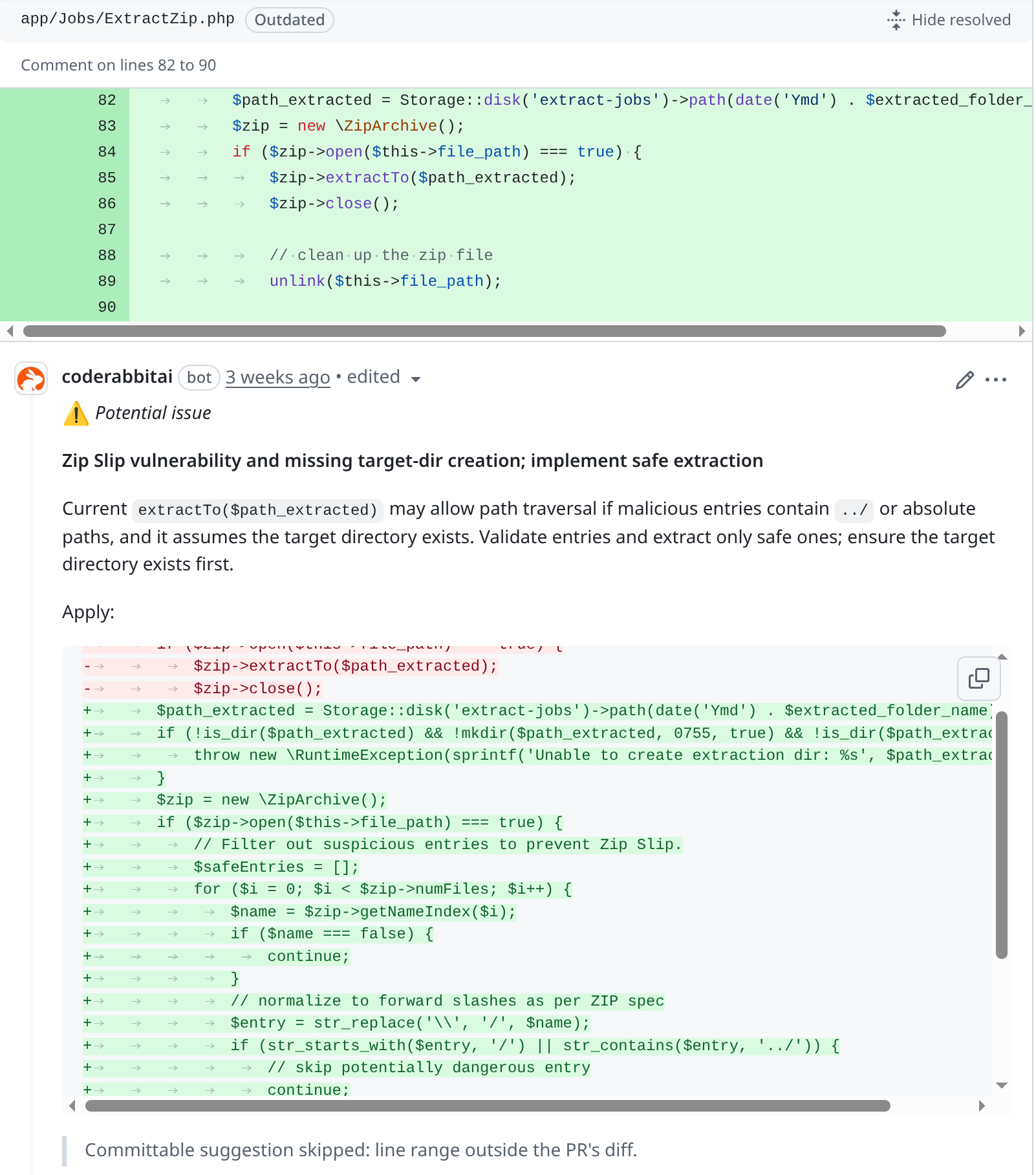
Task: Click the '// clean up the zip file' comment
Action: (382, 255)
